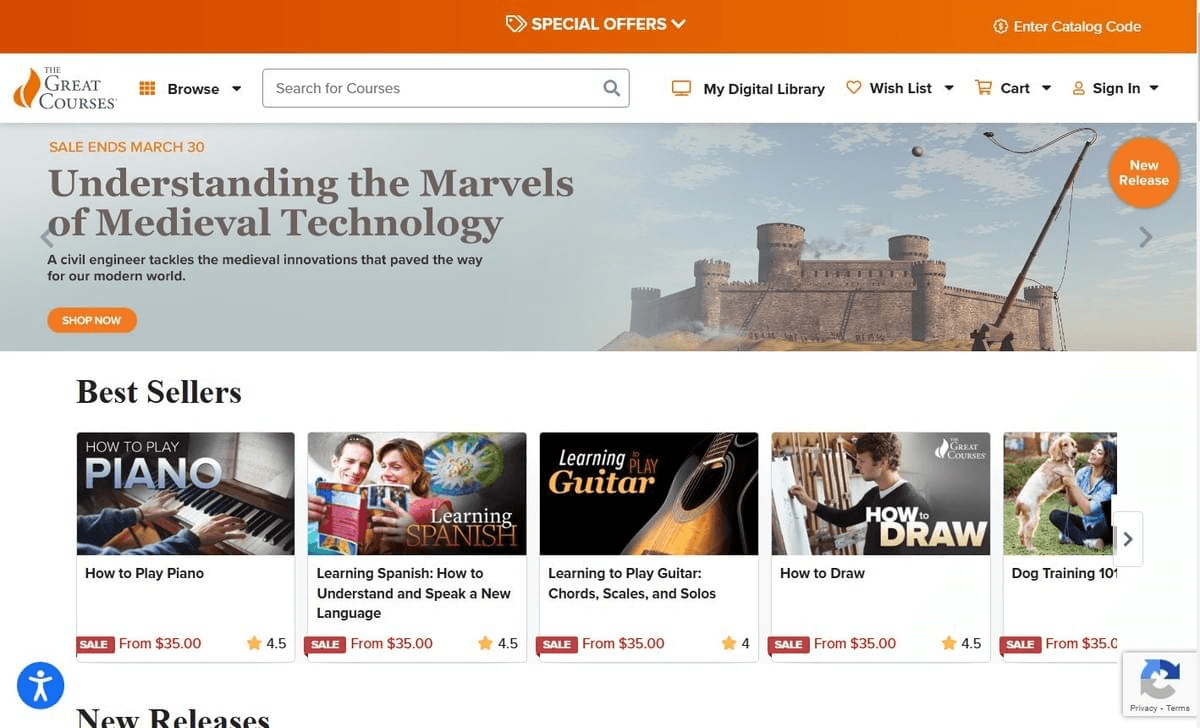The image size is (1200, 728).
Task: Click the Browse grid icon
Action: (x=147, y=88)
